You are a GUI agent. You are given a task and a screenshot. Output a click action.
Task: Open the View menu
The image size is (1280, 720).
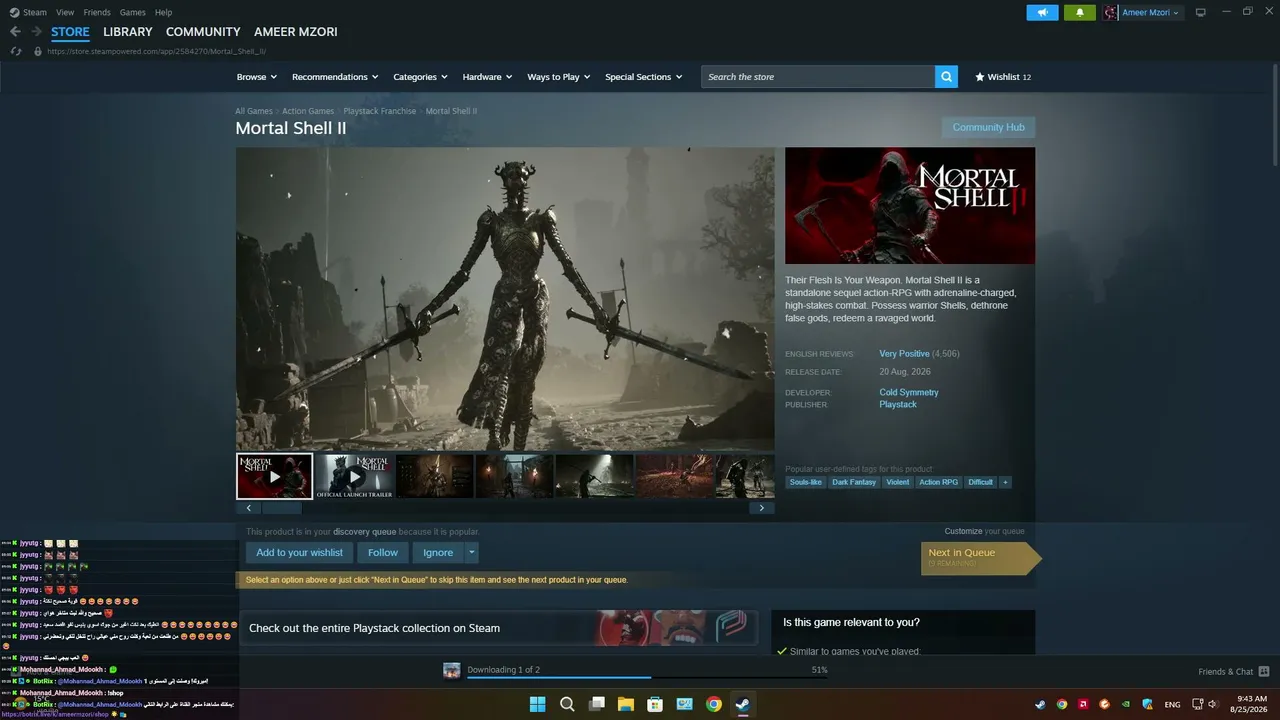pyautogui.click(x=66, y=12)
